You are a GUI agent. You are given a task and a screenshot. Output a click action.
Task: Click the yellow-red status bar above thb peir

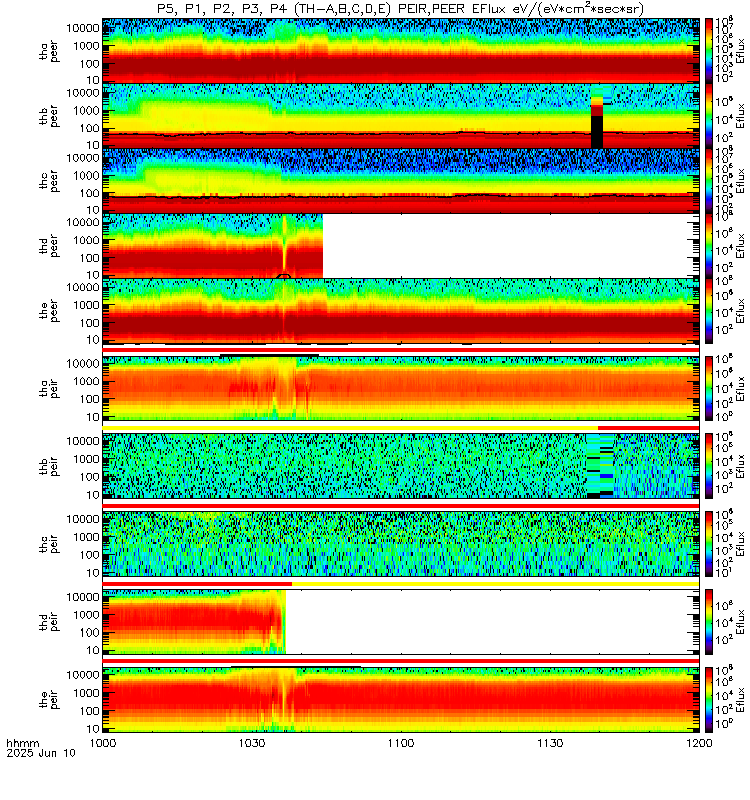pos(401,428)
